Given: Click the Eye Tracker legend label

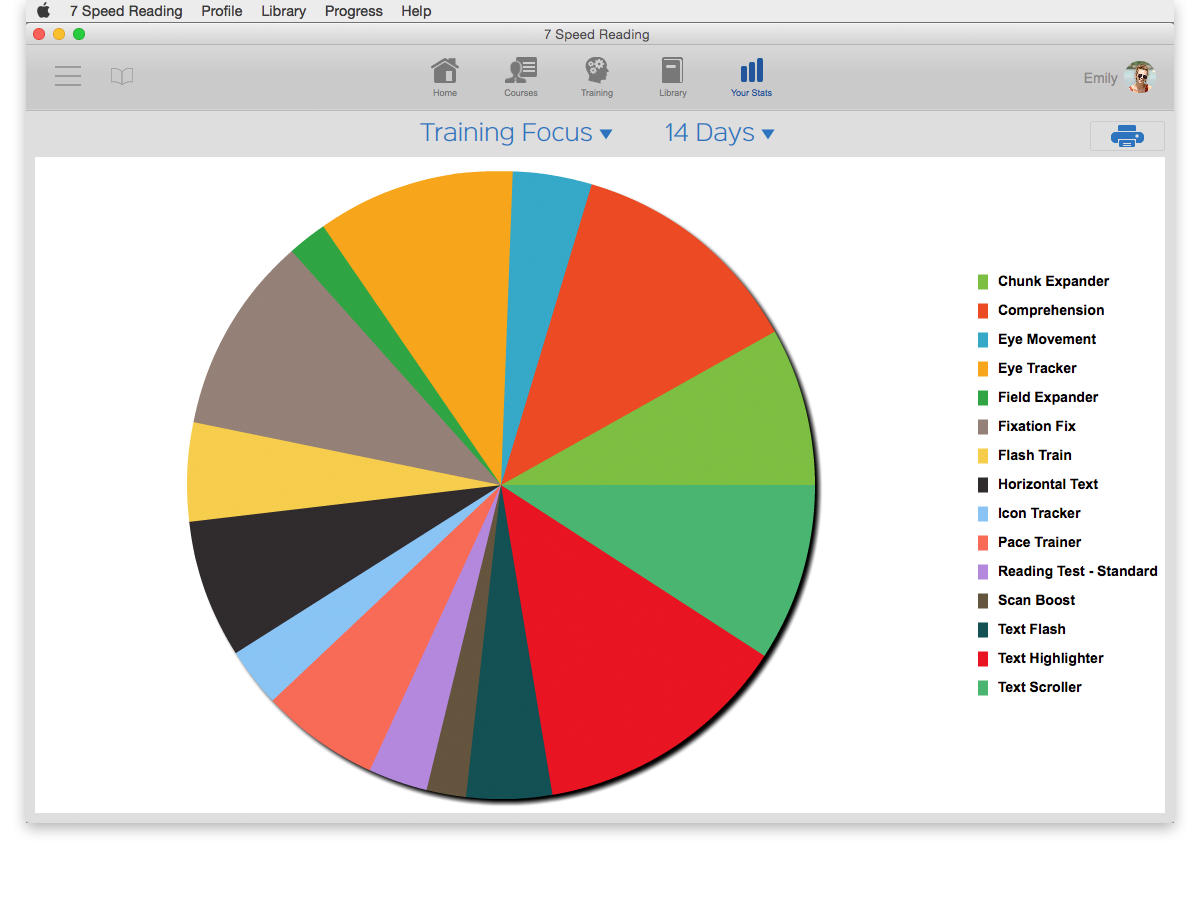Looking at the screenshot, I should click(x=1037, y=369).
